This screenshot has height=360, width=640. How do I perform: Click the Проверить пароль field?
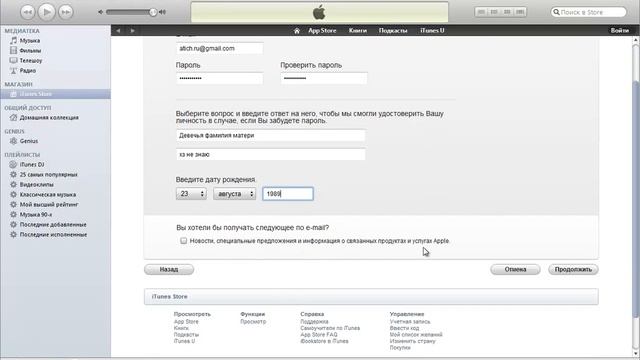[x=324, y=78]
